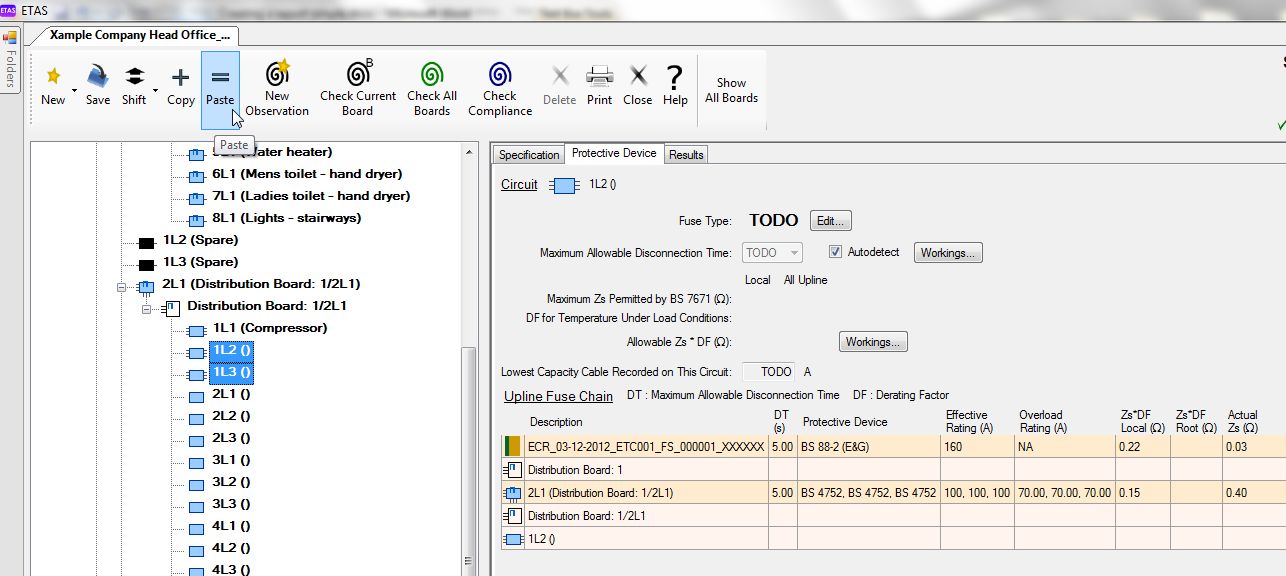
Task: Select the 1L3 (Spare) tree item
Action: 200,262
